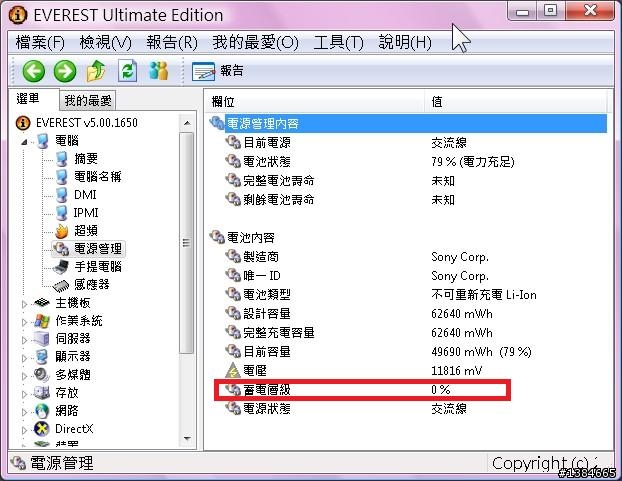Click the globe icon next to 網路
The height and width of the screenshot is (481, 622).
pos(42,411)
